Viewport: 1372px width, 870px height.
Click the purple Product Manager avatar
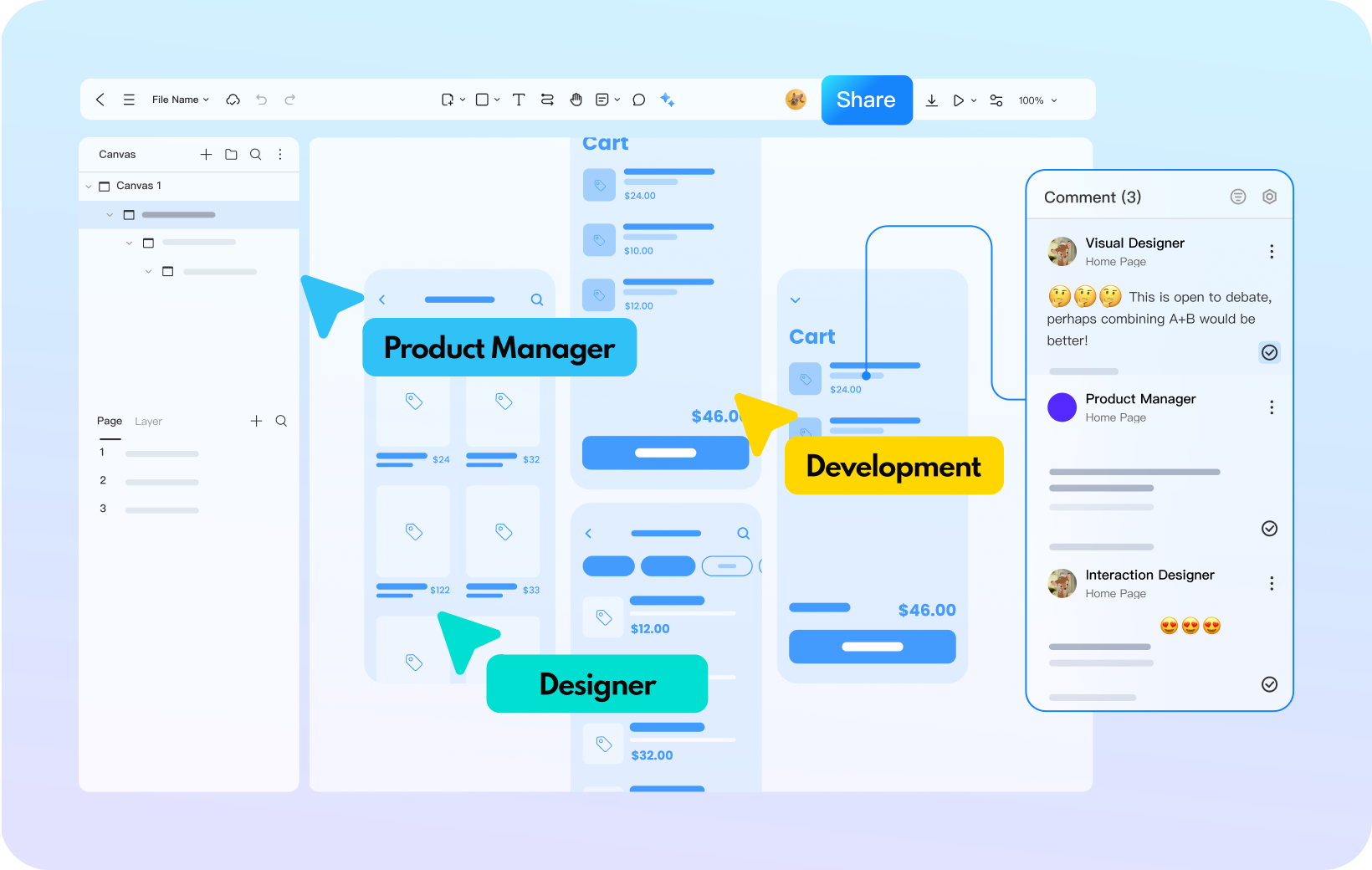tap(1062, 407)
